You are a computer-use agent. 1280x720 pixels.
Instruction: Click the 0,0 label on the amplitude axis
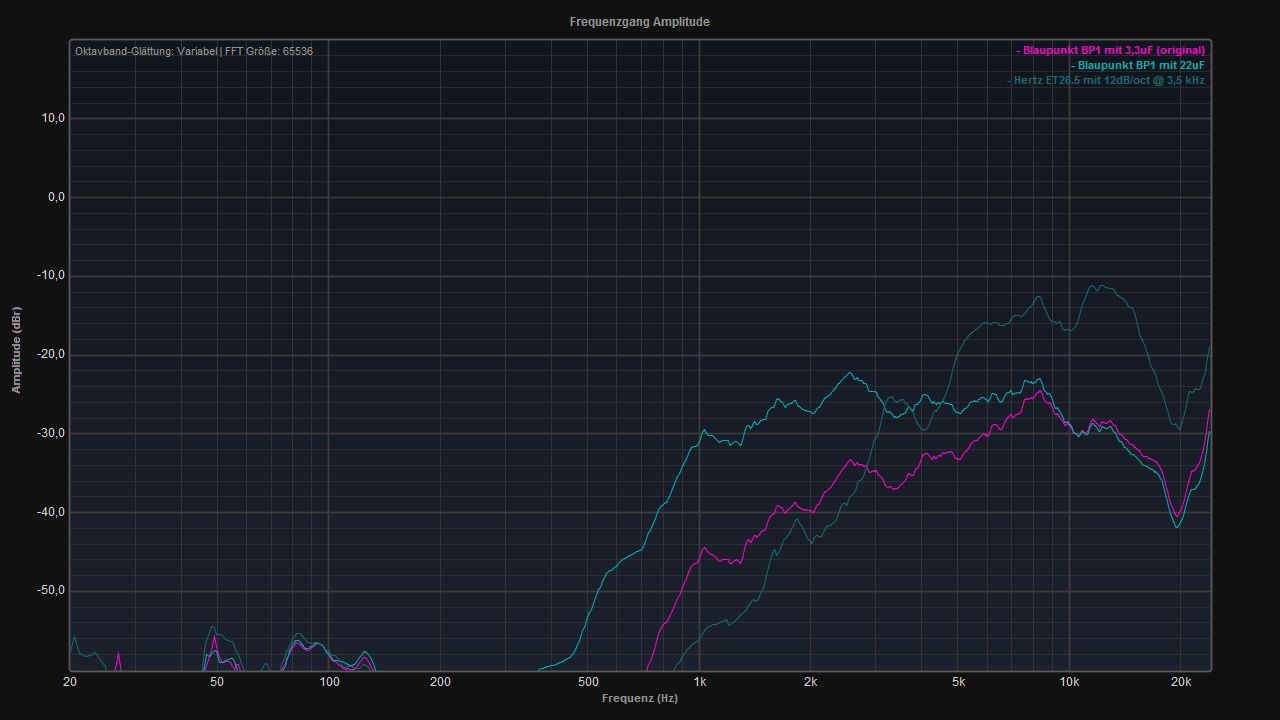[55, 197]
